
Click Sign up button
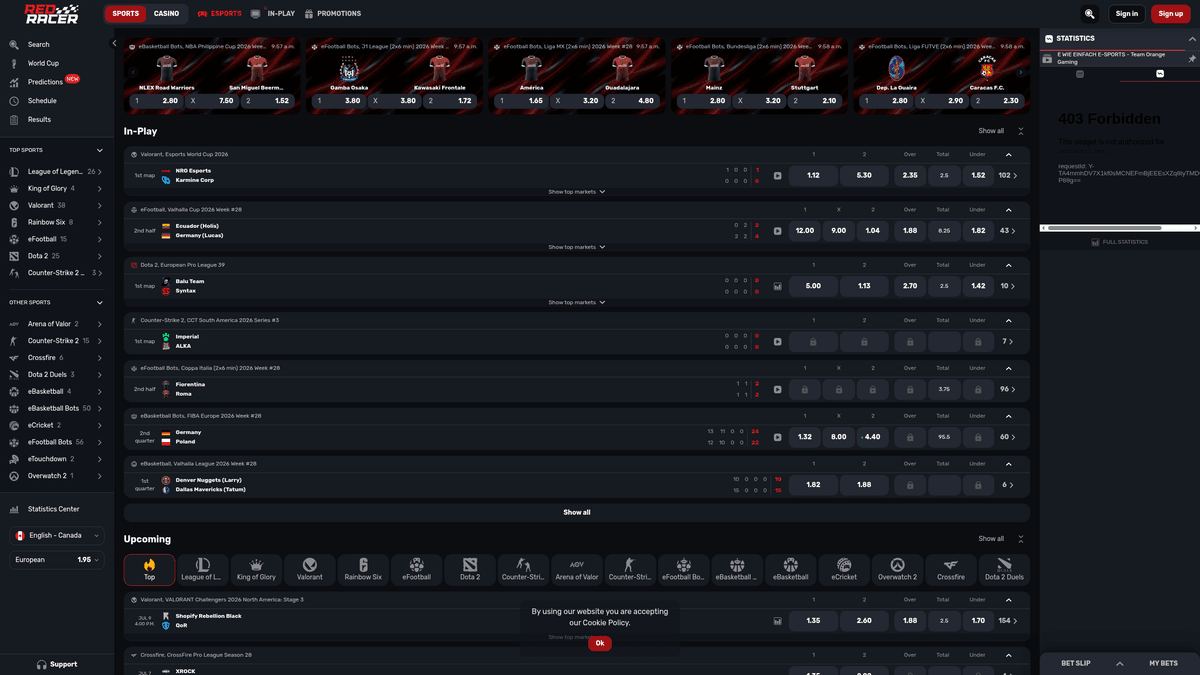tap(1171, 14)
